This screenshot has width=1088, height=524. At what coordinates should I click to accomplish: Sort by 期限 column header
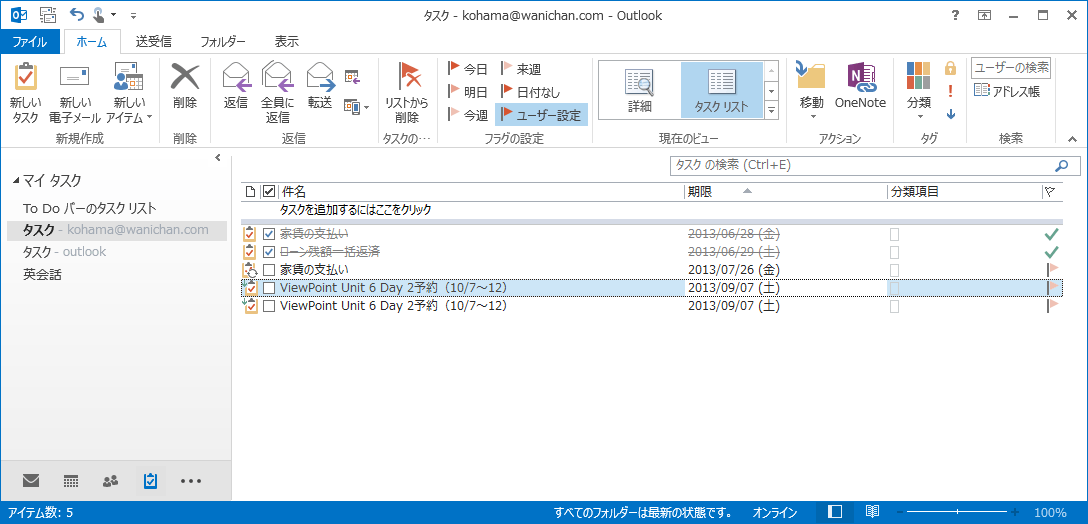click(785, 192)
